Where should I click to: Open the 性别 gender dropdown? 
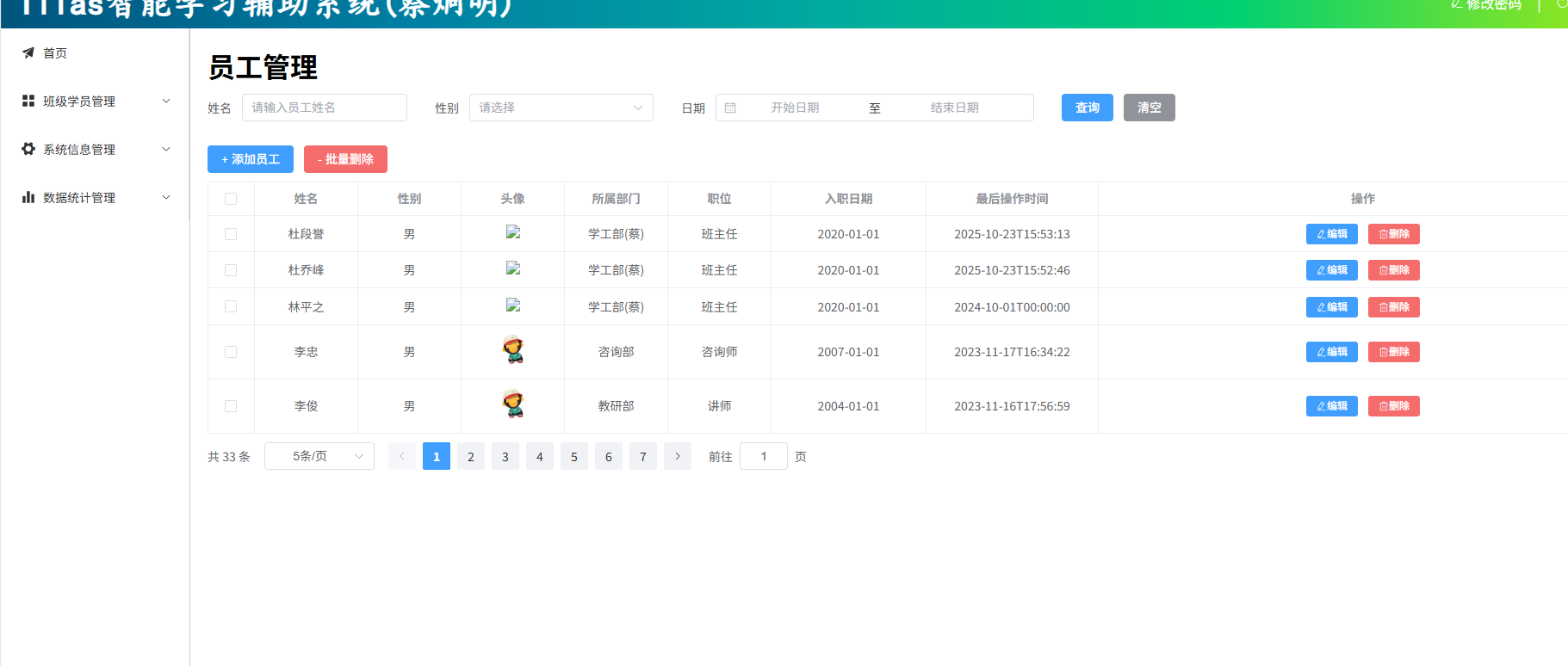561,108
